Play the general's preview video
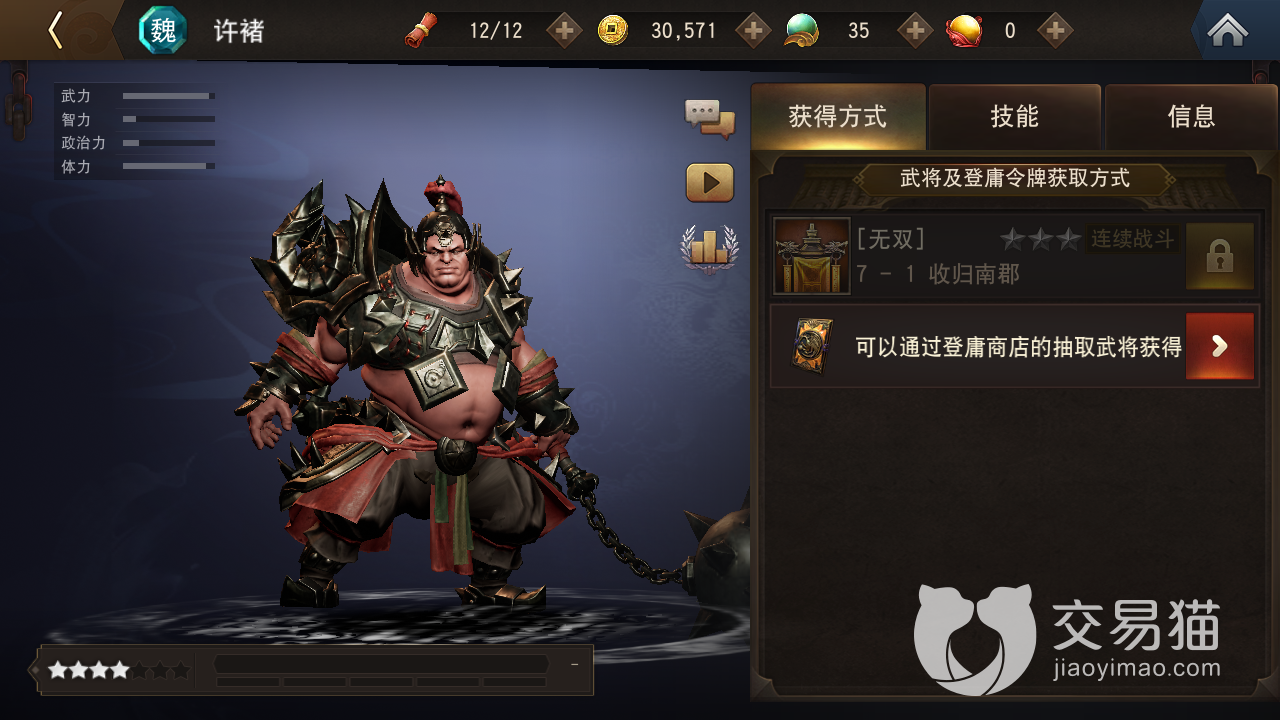The width and height of the screenshot is (1280, 720). (710, 183)
